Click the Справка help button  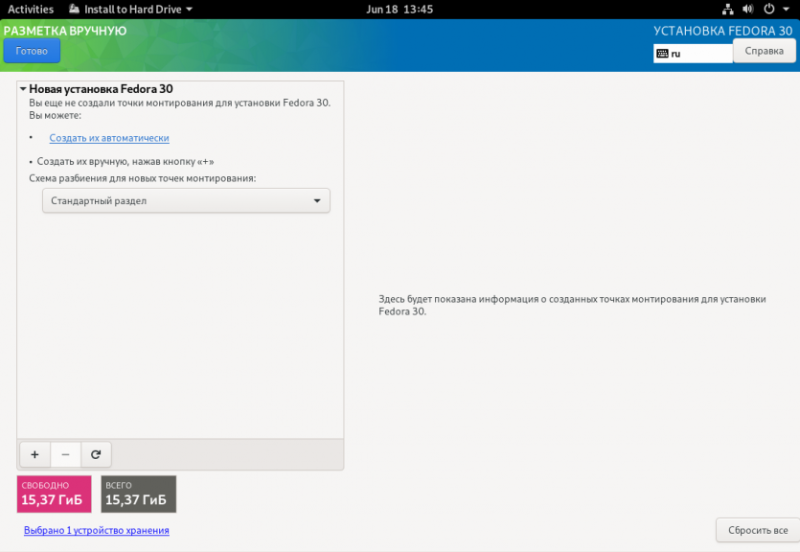[x=764, y=51]
